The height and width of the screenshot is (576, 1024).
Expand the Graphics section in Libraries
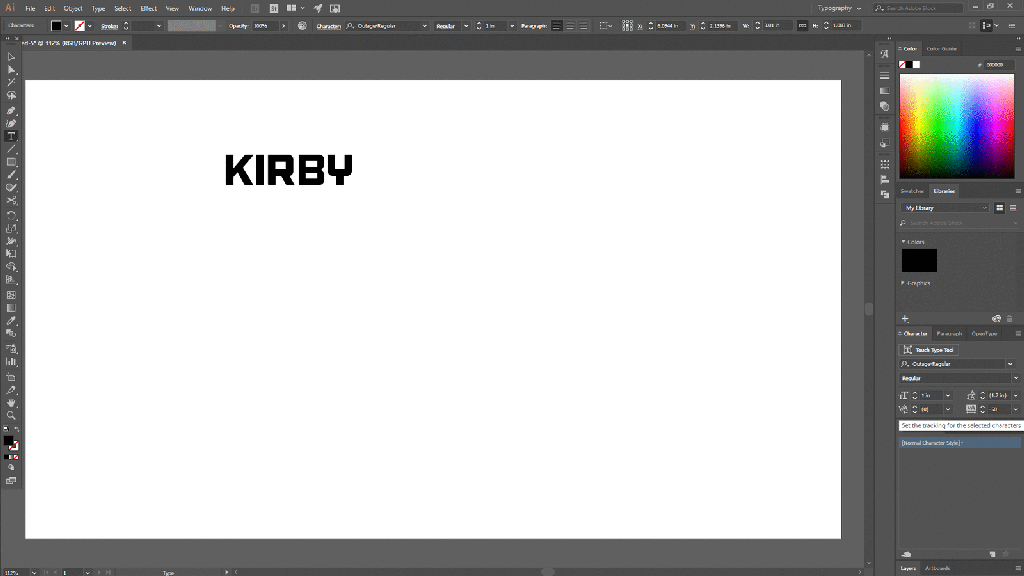coord(904,283)
